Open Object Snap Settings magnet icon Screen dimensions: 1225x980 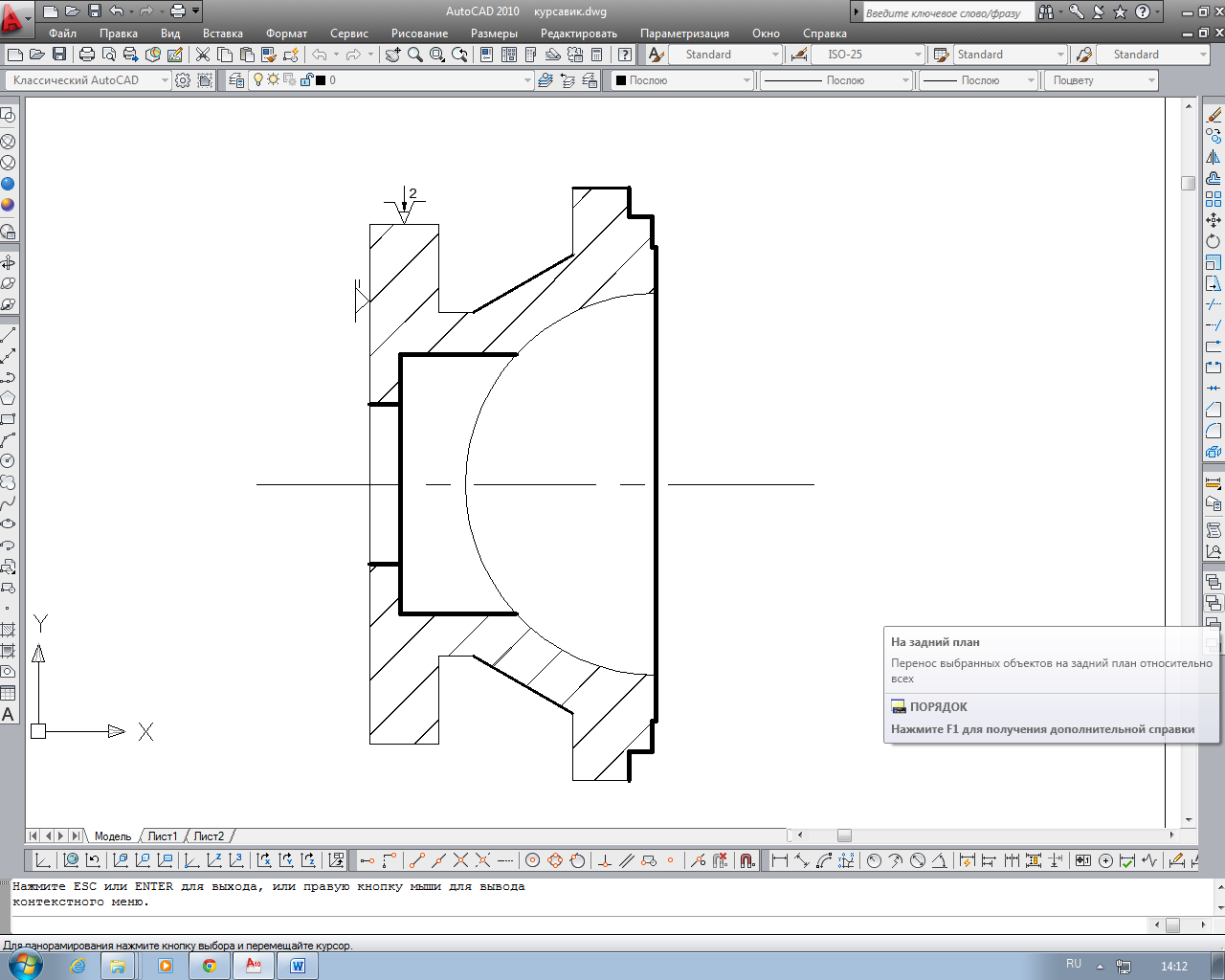click(747, 860)
